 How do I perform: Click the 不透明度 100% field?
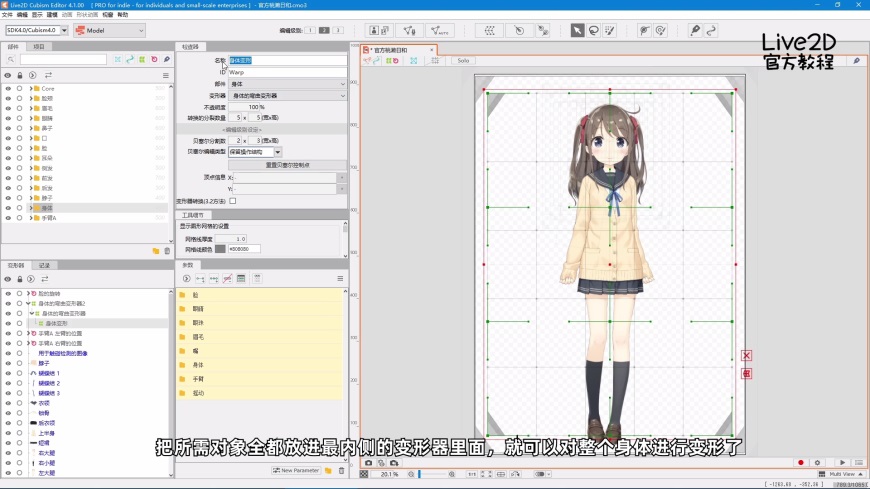[247, 107]
